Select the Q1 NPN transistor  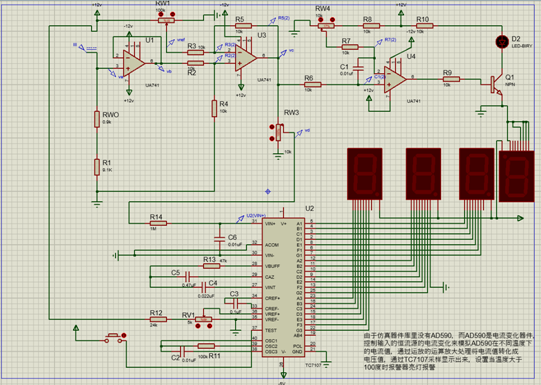(496, 85)
